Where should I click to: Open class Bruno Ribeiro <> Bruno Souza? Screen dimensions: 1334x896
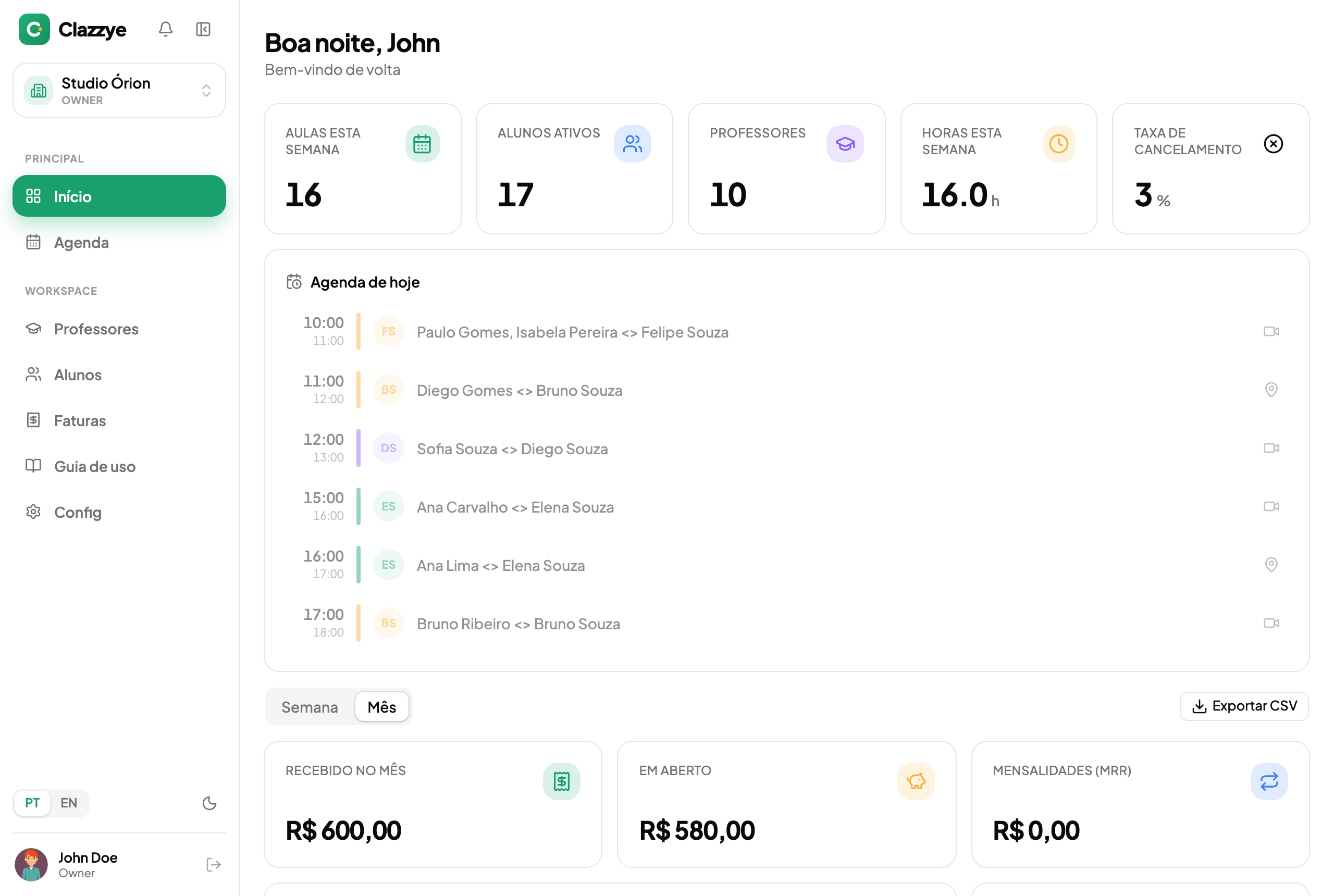coord(786,623)
